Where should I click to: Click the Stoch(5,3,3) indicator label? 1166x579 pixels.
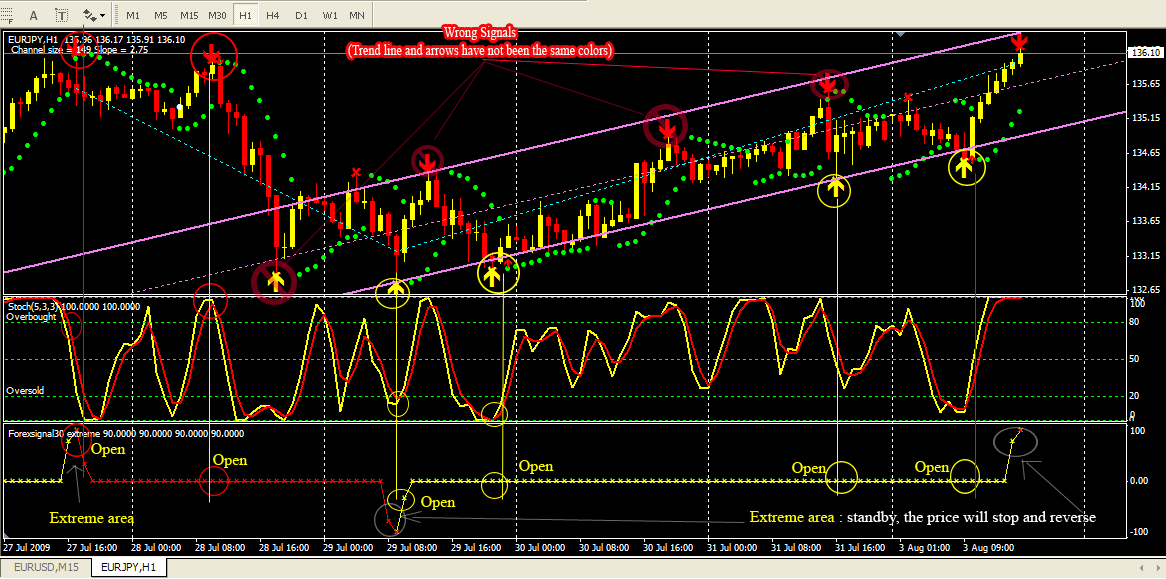pos(74,305)
